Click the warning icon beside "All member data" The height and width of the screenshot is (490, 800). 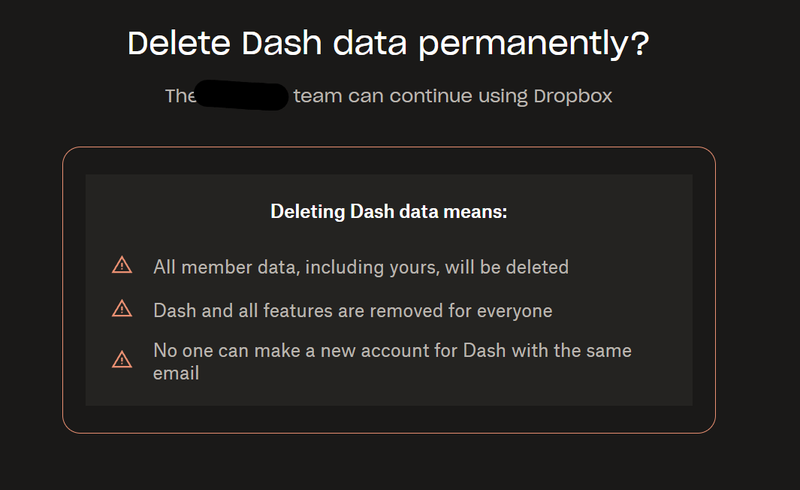(121, 265)
